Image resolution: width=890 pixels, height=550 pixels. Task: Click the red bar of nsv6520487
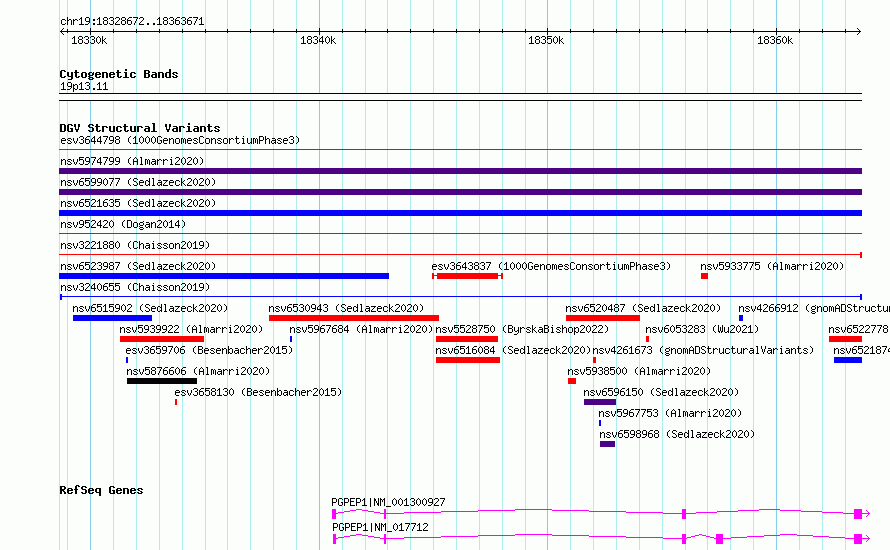click(x=603, y=318)
